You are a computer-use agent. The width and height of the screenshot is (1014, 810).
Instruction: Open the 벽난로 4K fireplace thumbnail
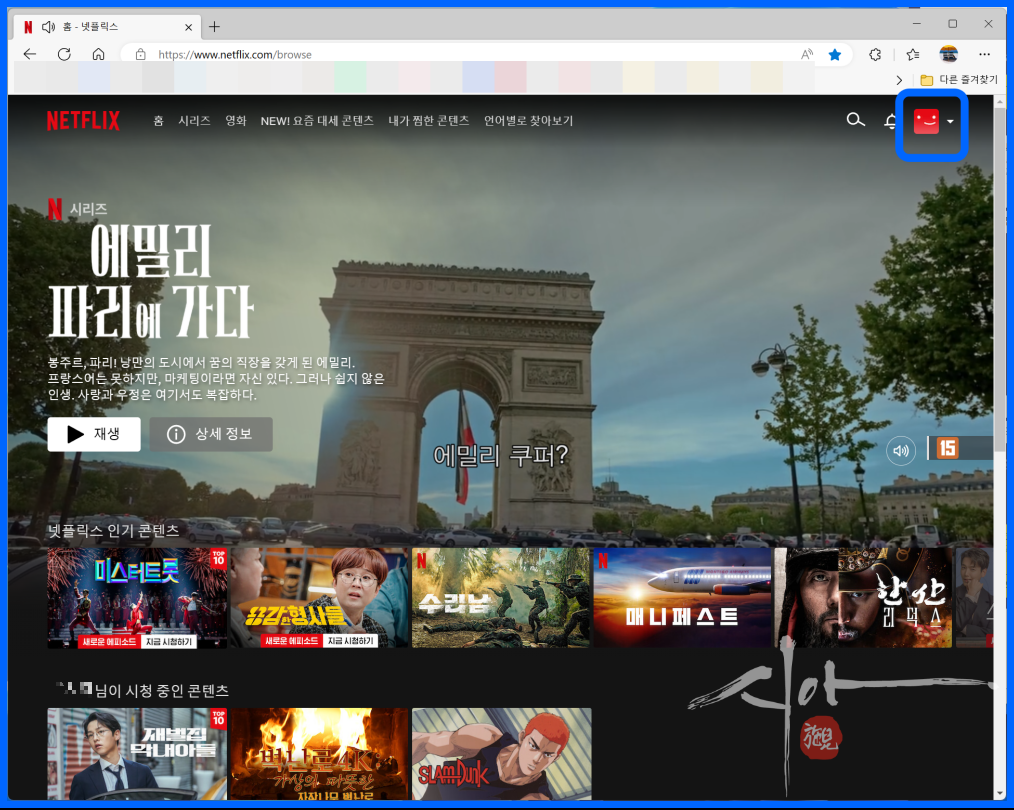pos(319,754)
